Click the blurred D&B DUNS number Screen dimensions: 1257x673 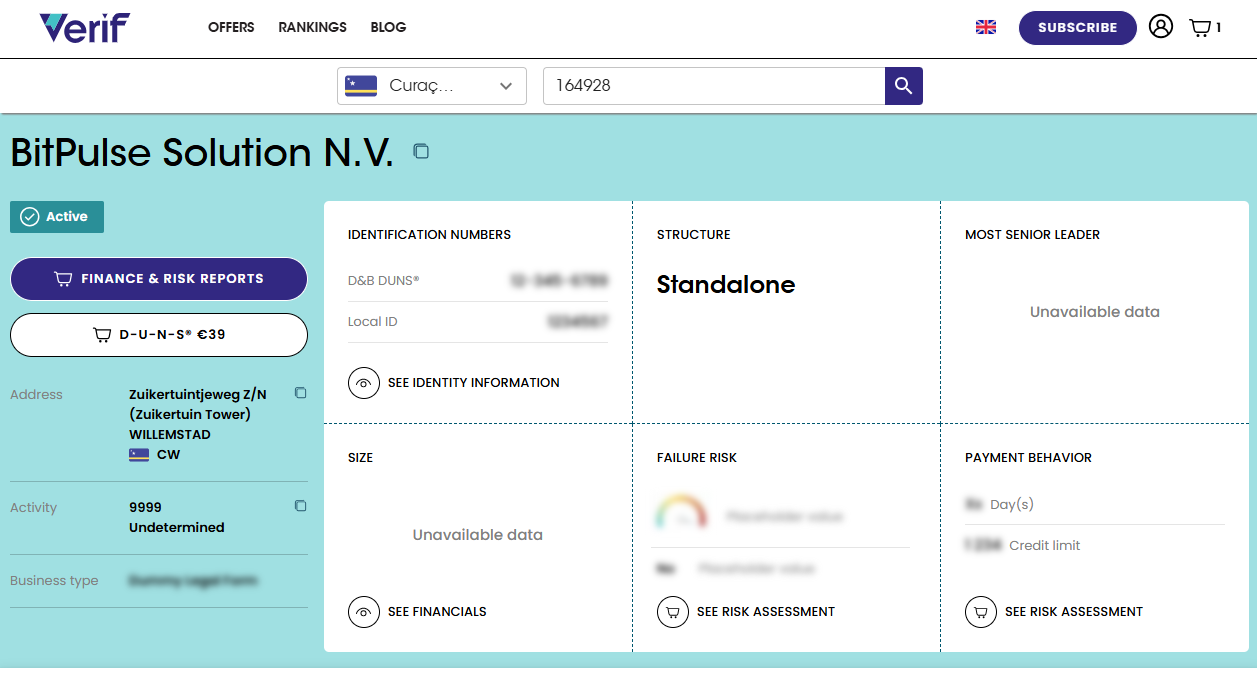point(559,281)
